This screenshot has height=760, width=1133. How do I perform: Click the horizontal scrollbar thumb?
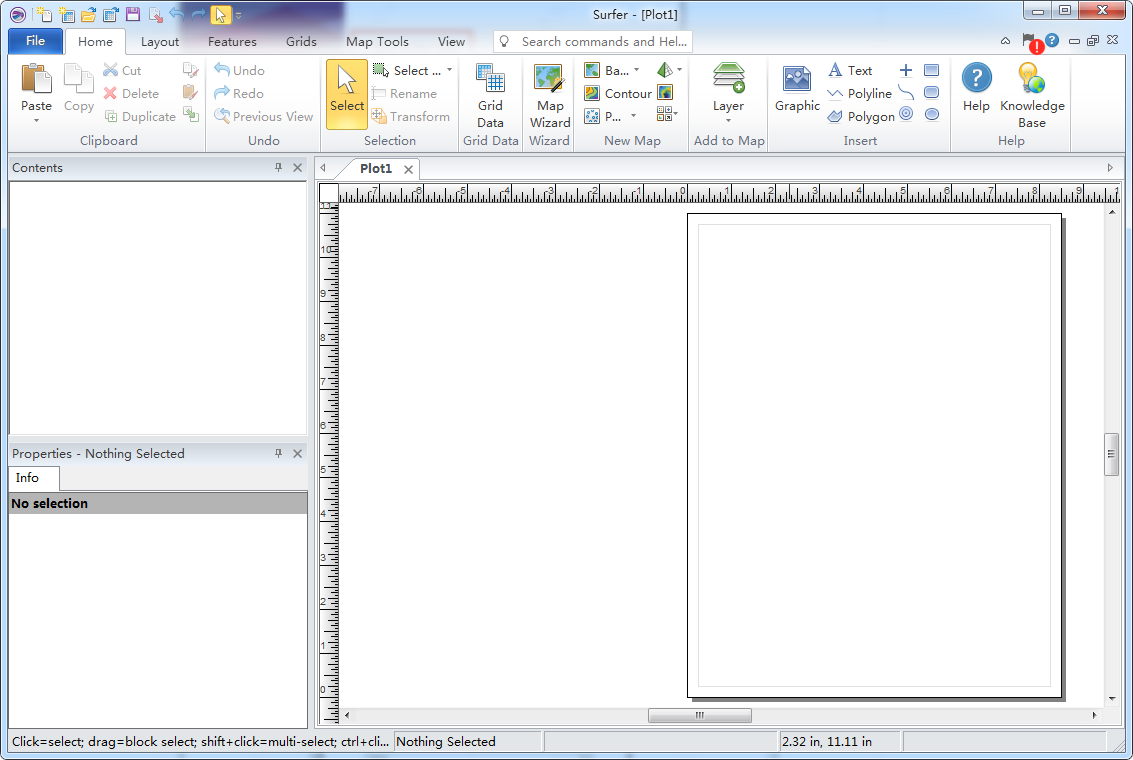(x=699, y=715)
